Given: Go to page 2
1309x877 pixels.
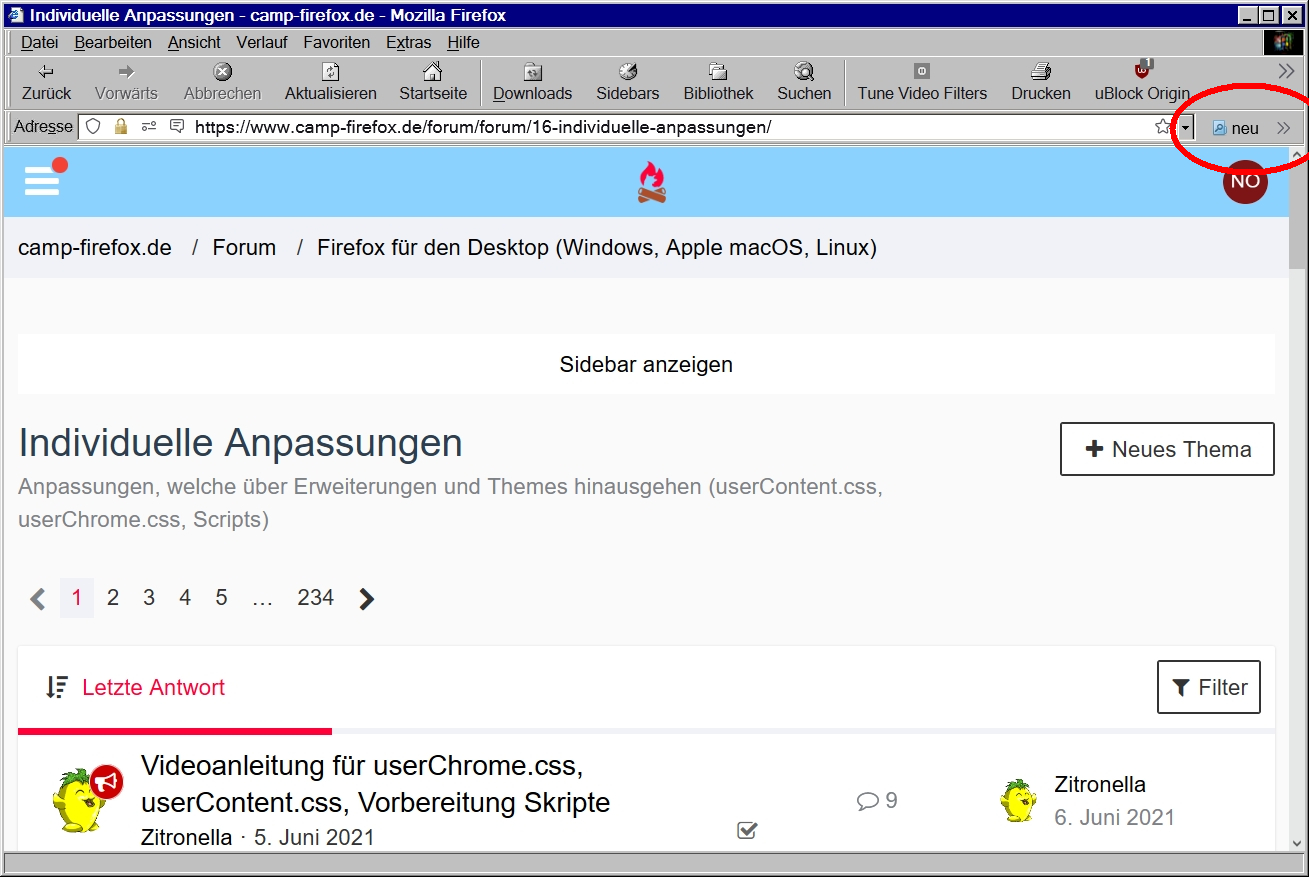Looking at the screenshot, I should tap(113, 598).
